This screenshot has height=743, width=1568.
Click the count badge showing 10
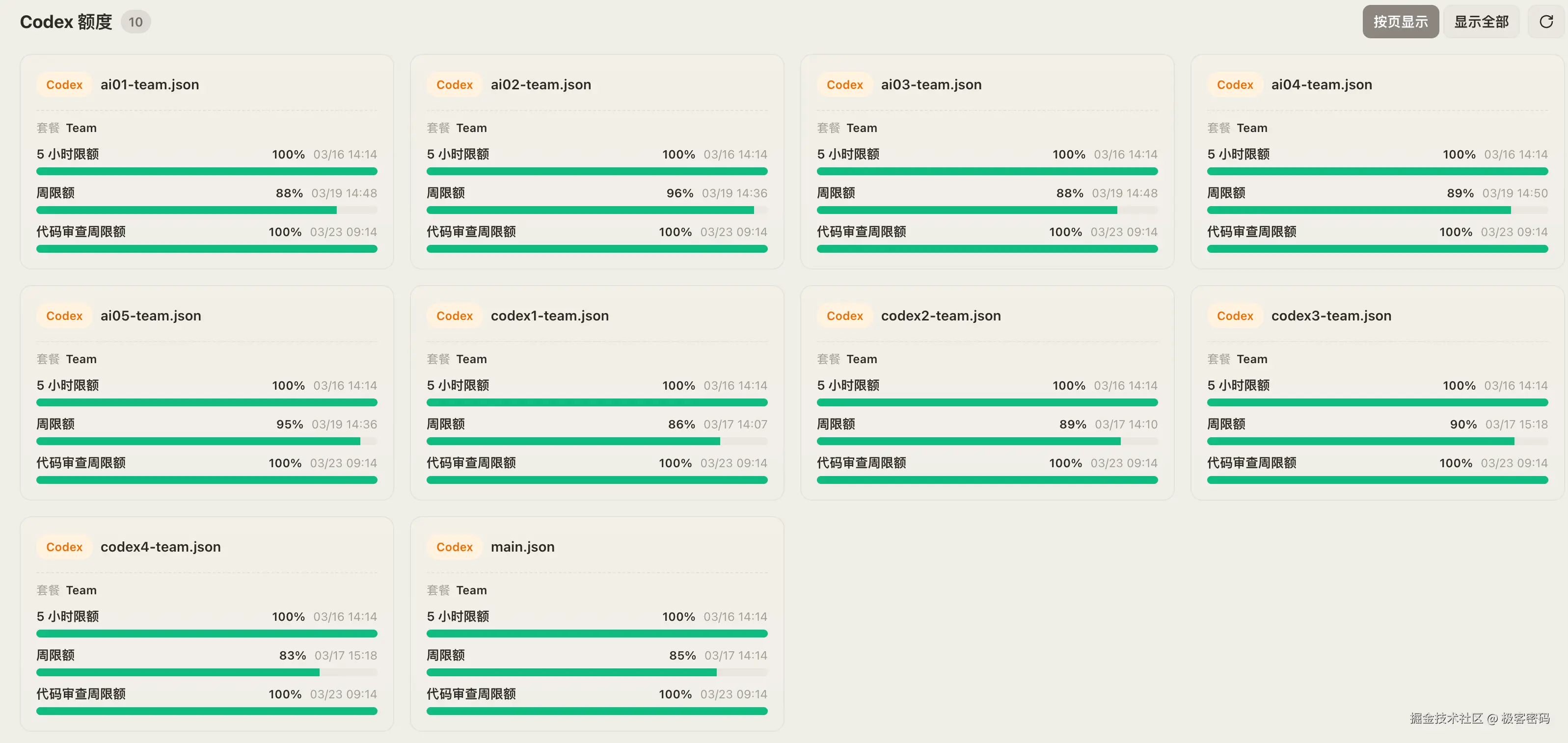pyautogui.click(x=135, y=22)
